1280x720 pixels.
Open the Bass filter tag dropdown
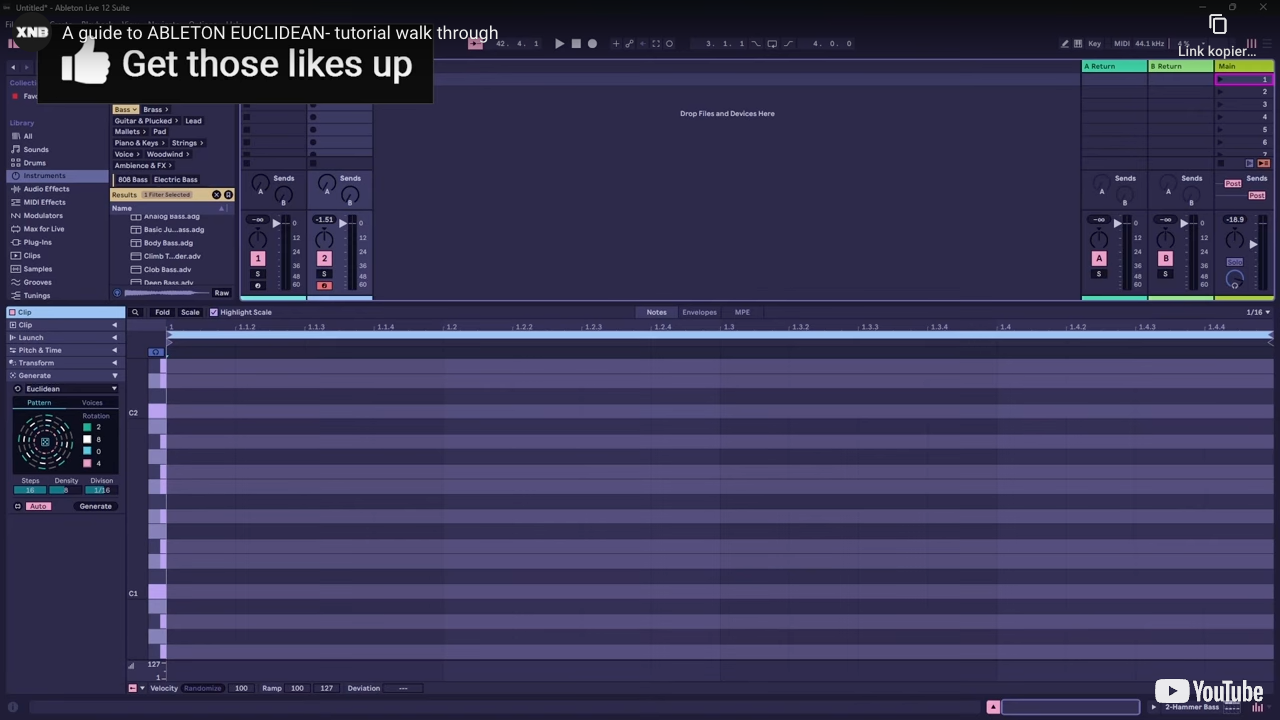click(125, 110)
